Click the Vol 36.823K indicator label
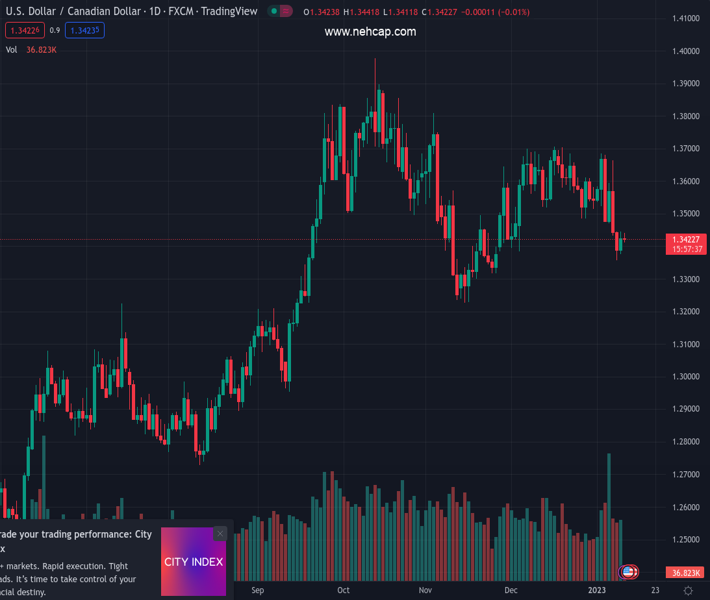Viewport: 710px width, 600px height. point(31,50)
